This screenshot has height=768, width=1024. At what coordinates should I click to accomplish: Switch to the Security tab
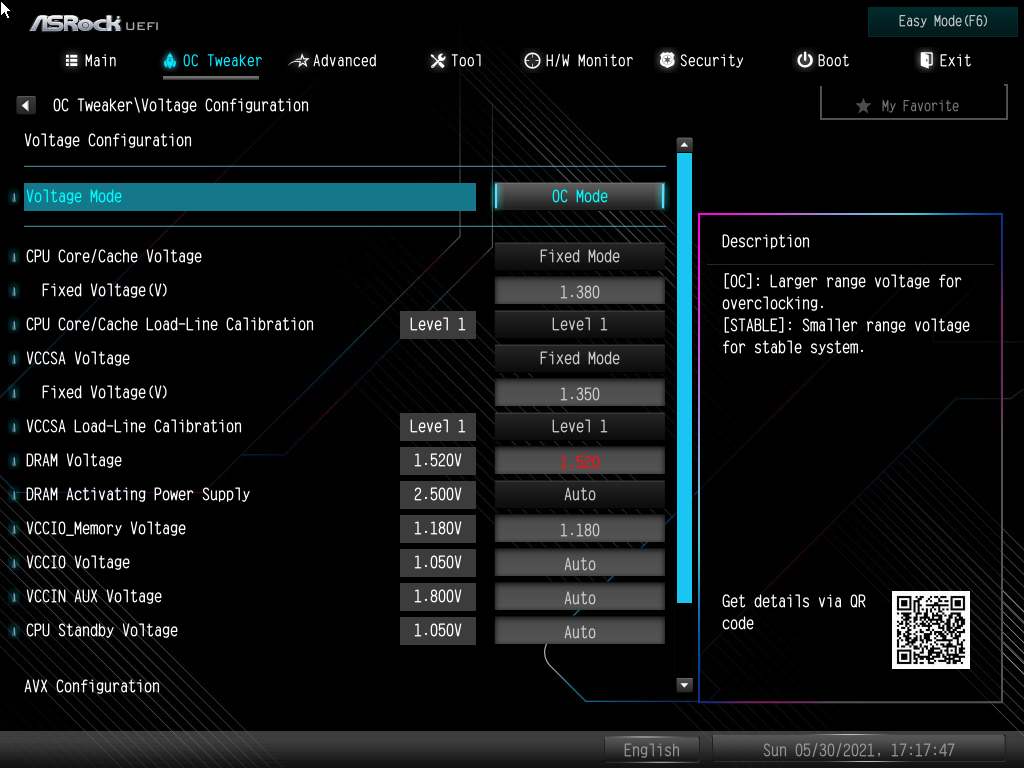point(701,60)
